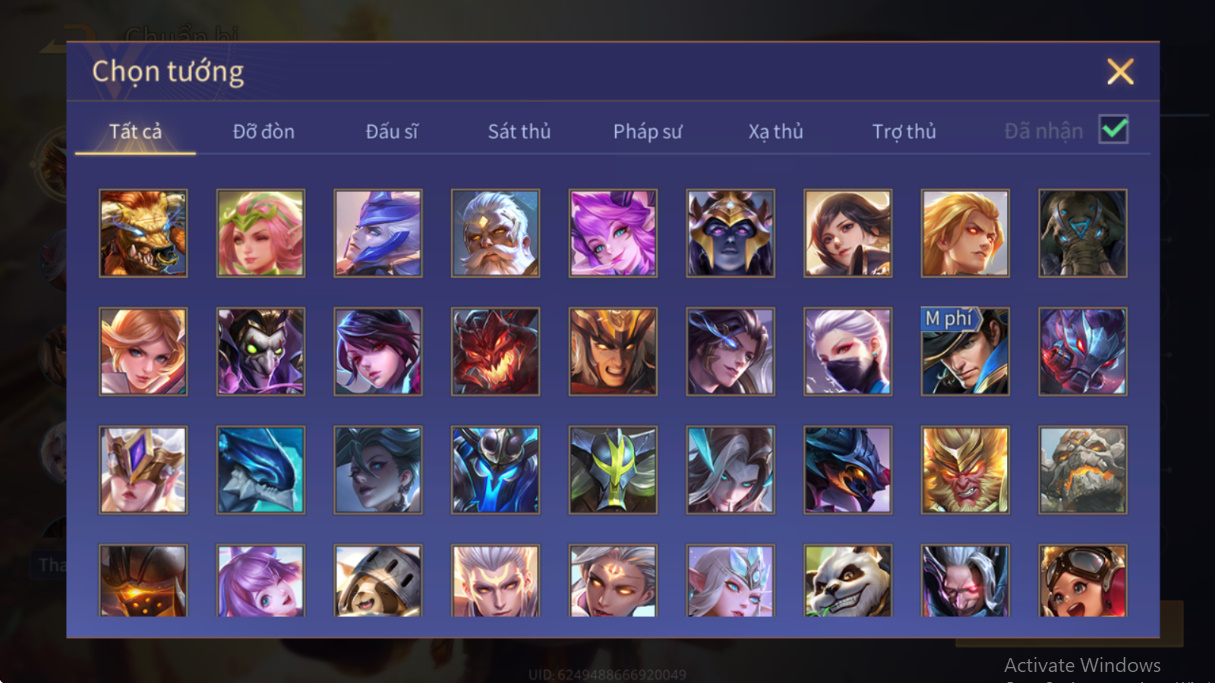The image size is (1215, 683).
Task: Select the red demon face hero
Action: coord(495,351)
